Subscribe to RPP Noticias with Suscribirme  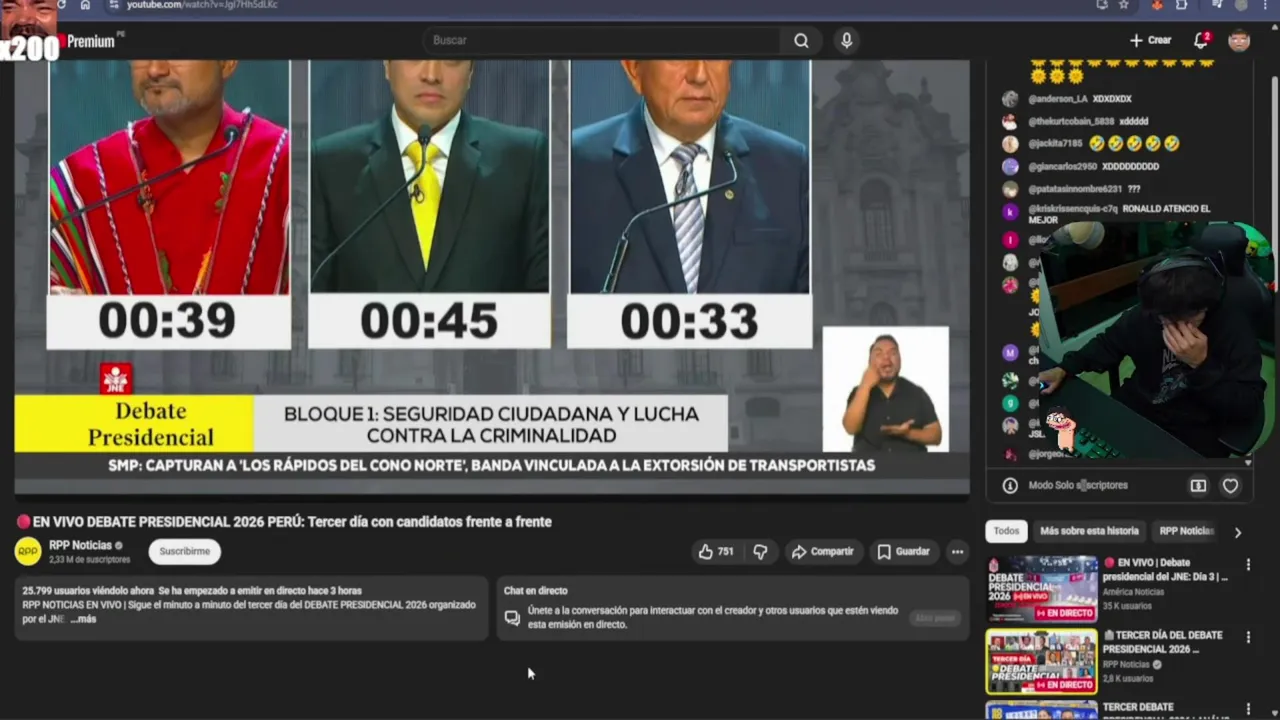click(185, 551)
